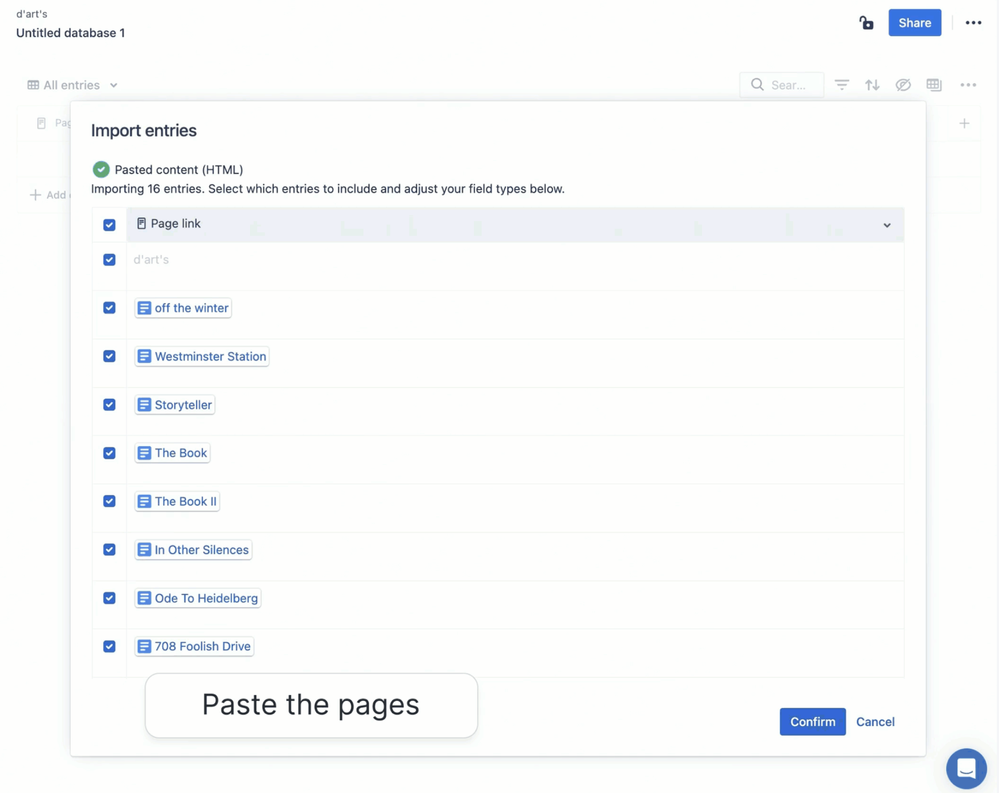This screenshot has width=999, height=793.
Task: Click the Confirm button
Action: (x=812, y=722)
